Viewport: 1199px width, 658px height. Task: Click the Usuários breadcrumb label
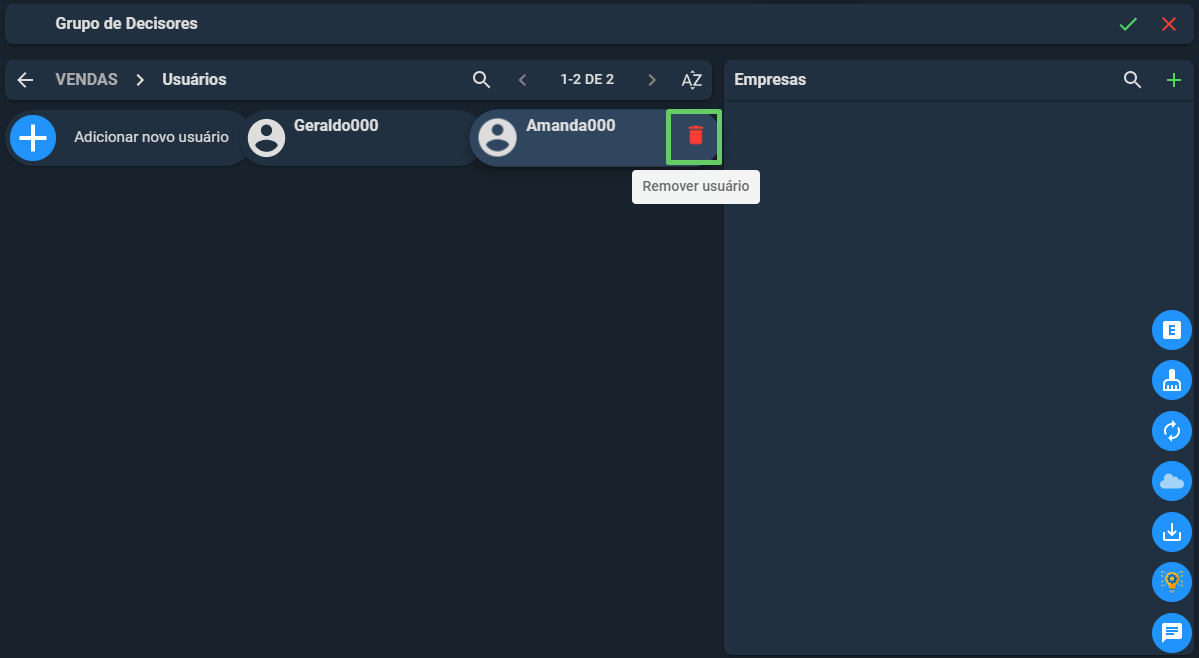point(194,79)
